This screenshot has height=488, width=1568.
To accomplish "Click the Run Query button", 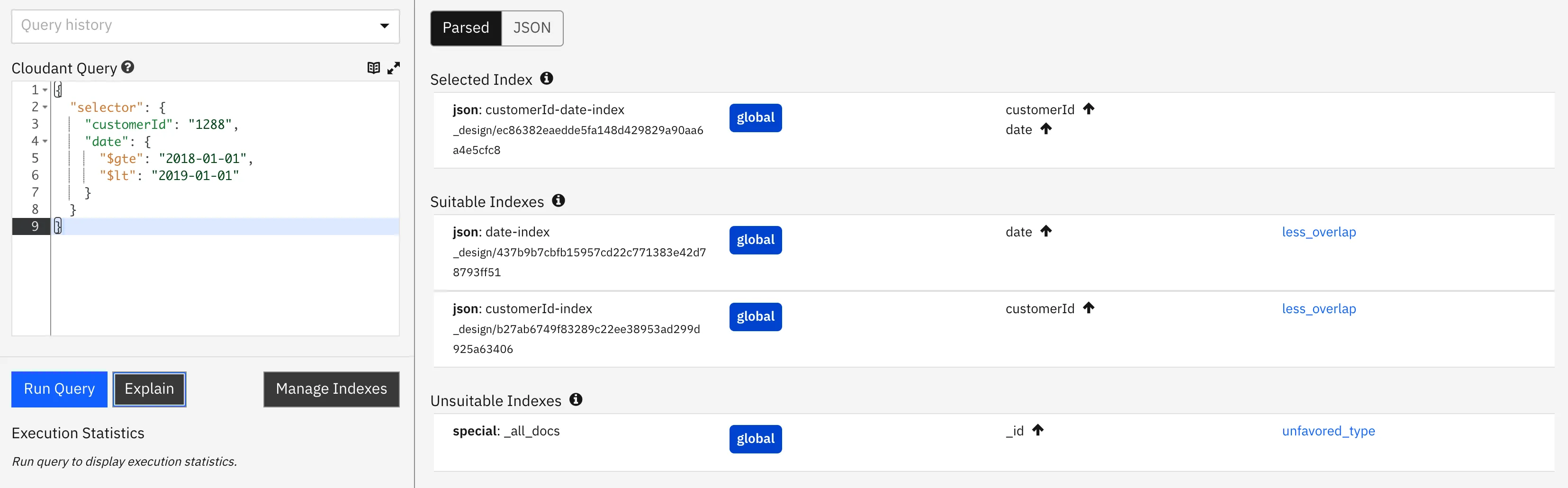I will tap(59, 389).
